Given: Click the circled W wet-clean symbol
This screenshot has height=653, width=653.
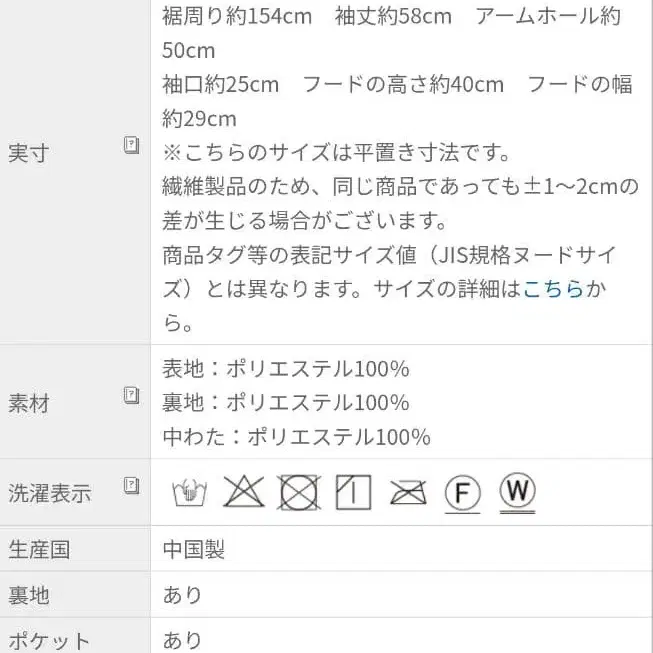Looking at the screenshot, I should click(517, 491).
